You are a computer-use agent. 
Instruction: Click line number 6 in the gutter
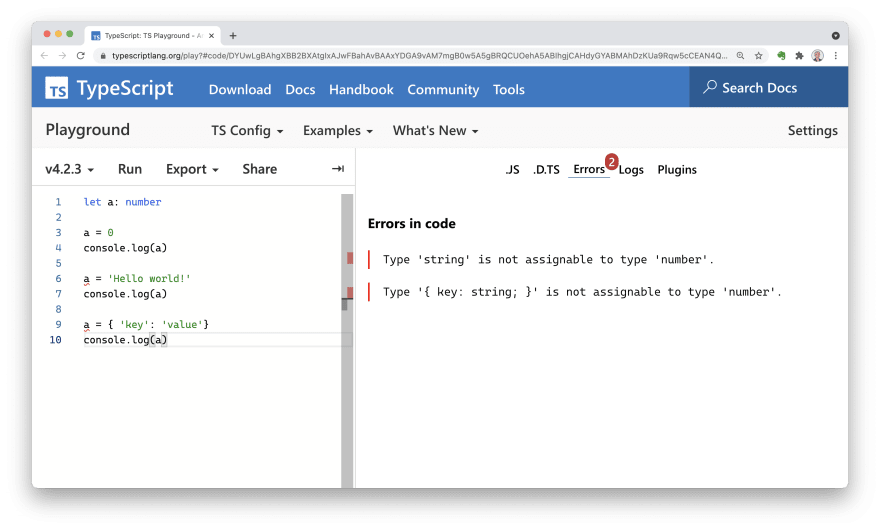point(58,278)
